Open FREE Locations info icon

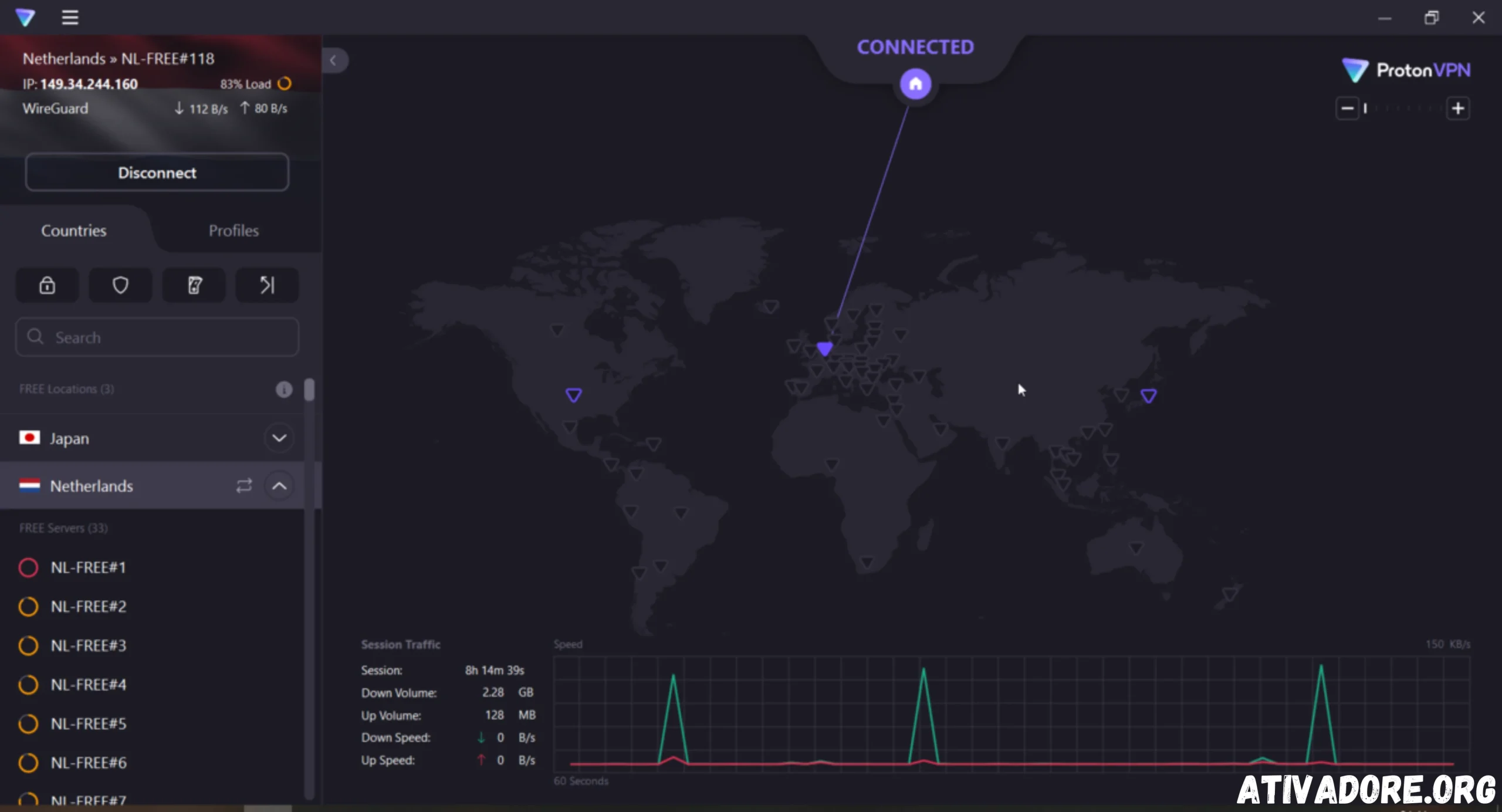[x=284, y=390]
